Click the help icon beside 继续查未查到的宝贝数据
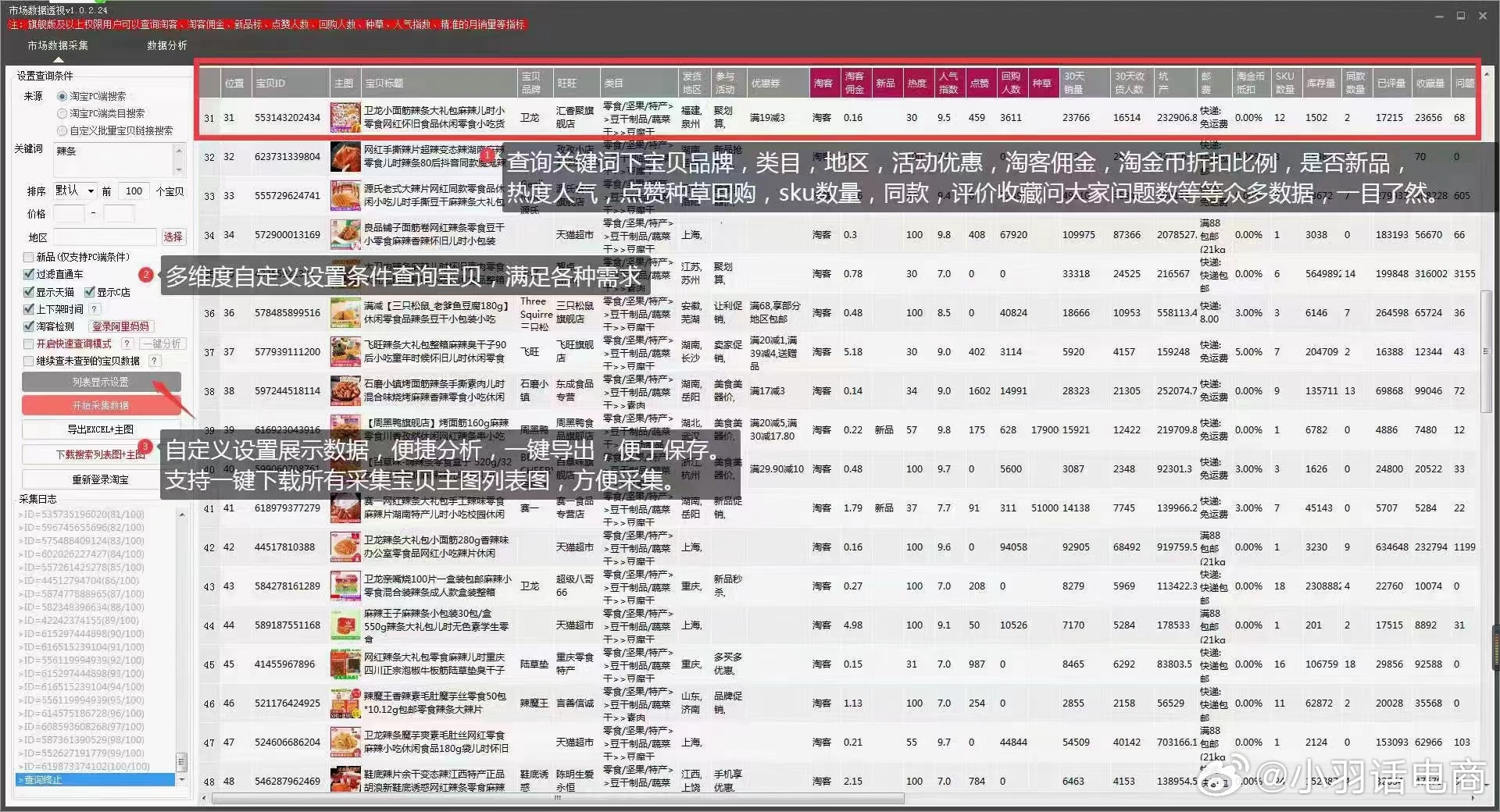The height and width of the screenshot is (812, 1500). [x=155, y=361]
